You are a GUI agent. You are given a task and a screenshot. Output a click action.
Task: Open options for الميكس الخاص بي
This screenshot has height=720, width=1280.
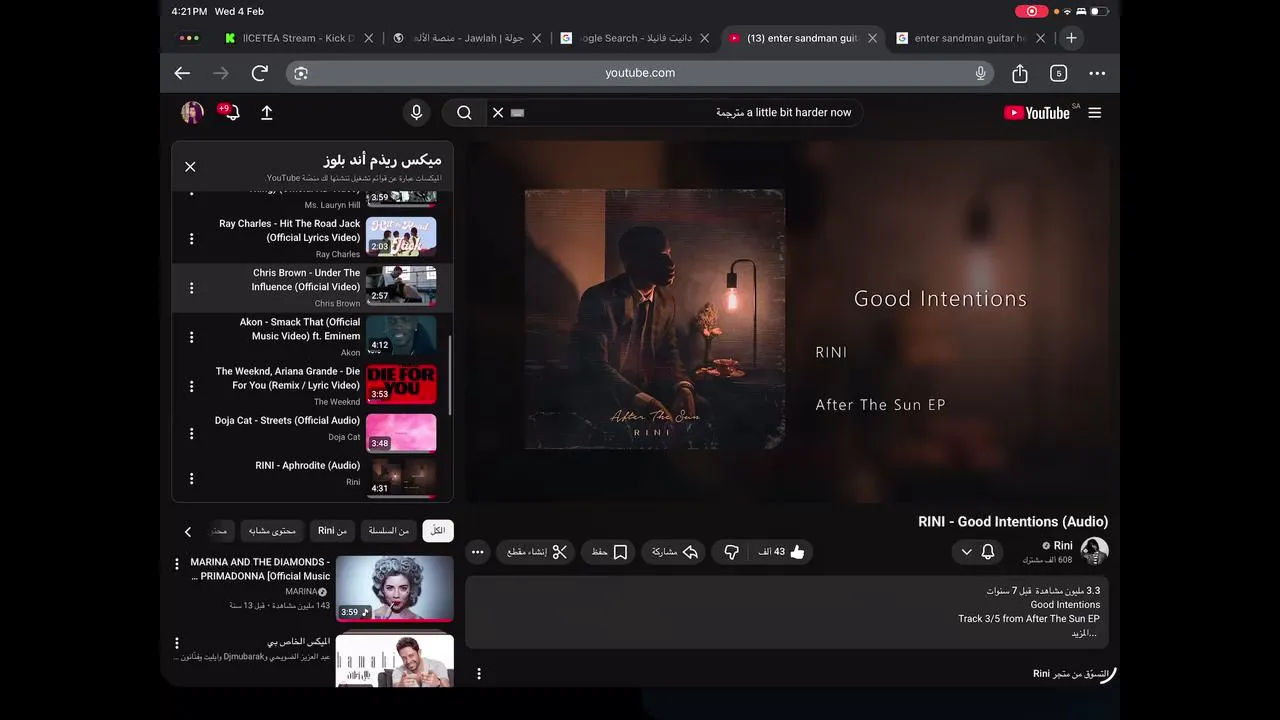(177, 643)
